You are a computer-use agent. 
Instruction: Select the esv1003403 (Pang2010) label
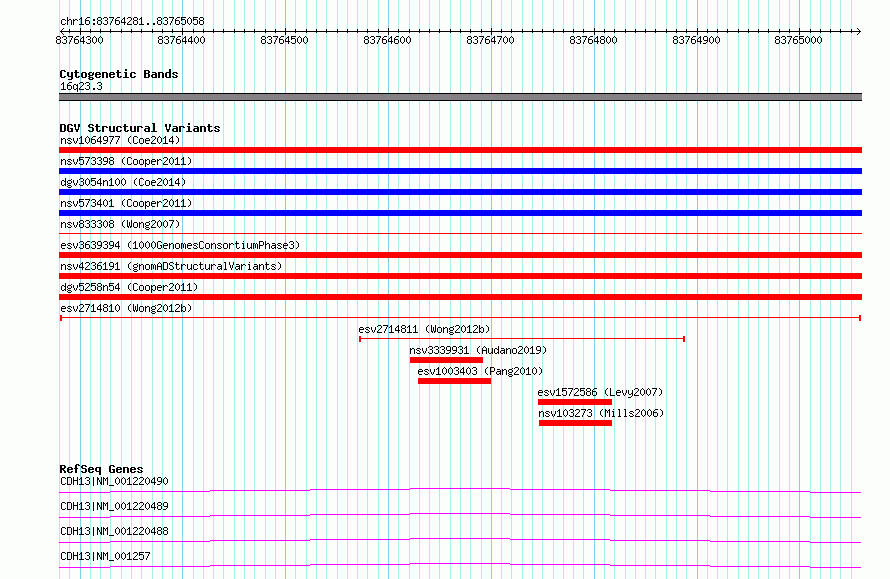click(x=480, y=371)
